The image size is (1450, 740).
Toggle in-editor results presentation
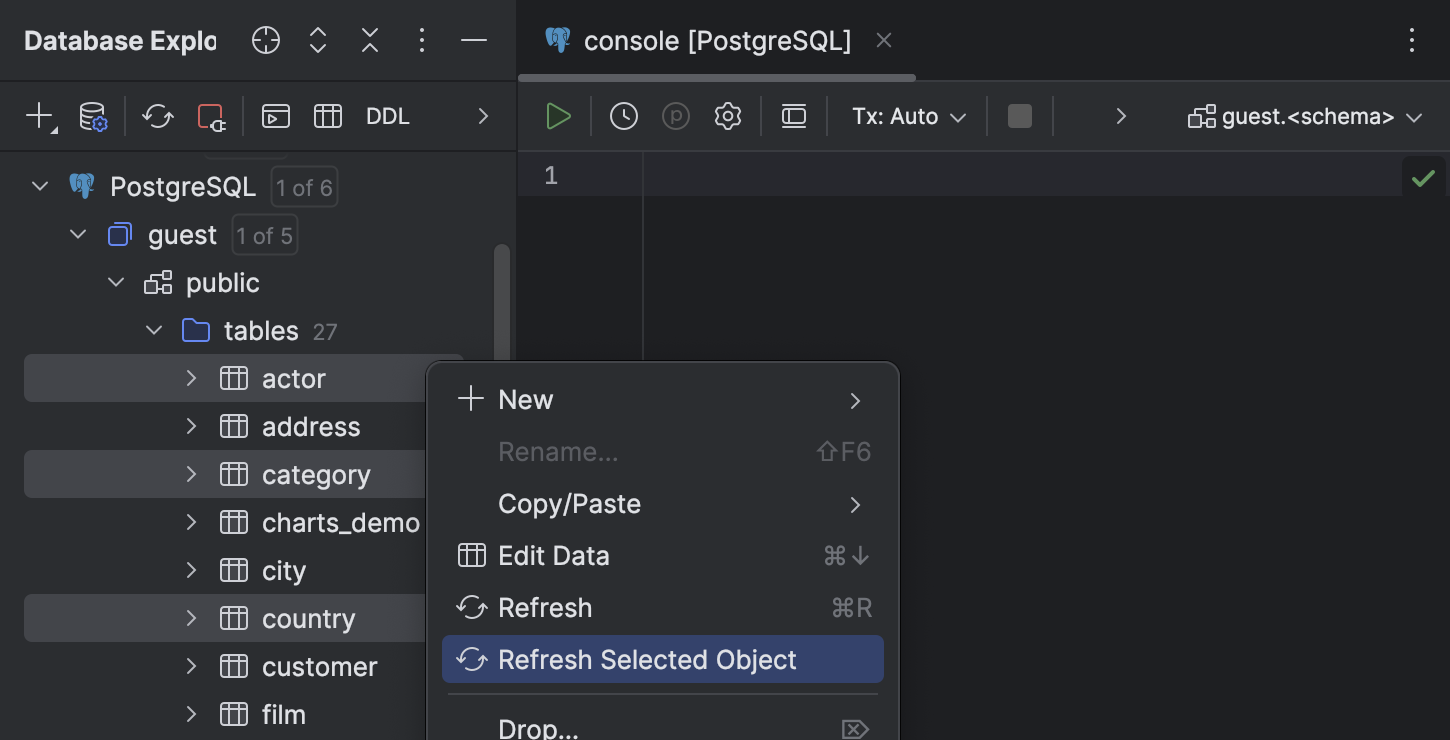[793, 115]
